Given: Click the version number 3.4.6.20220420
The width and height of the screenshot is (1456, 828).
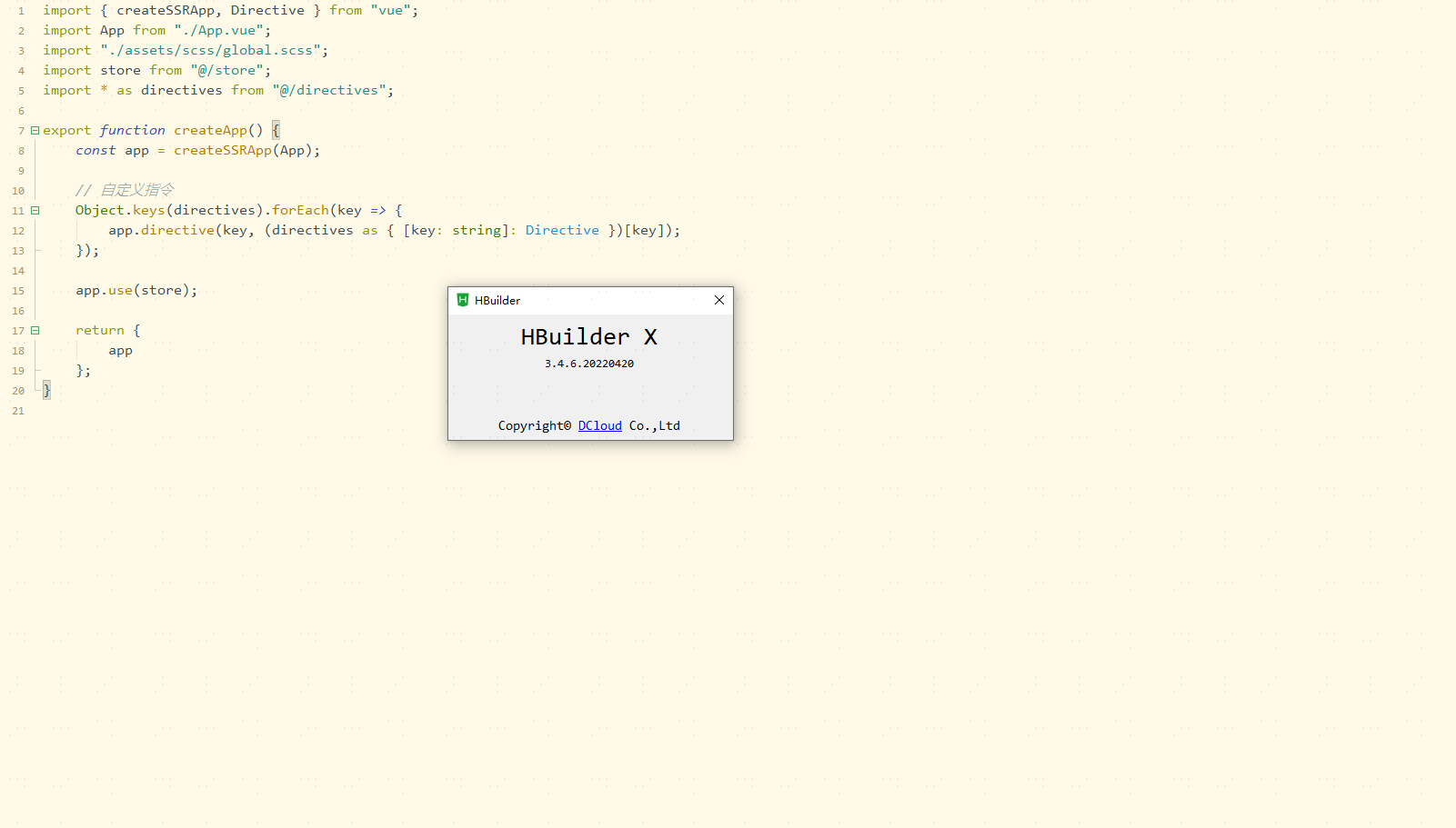Looking at the screenshot, I should 589,364.
